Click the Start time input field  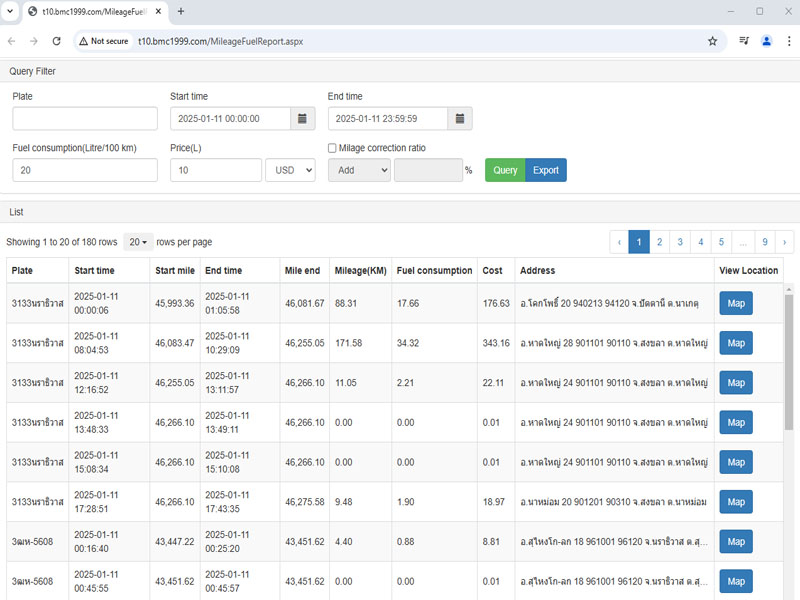click(231, 119)
